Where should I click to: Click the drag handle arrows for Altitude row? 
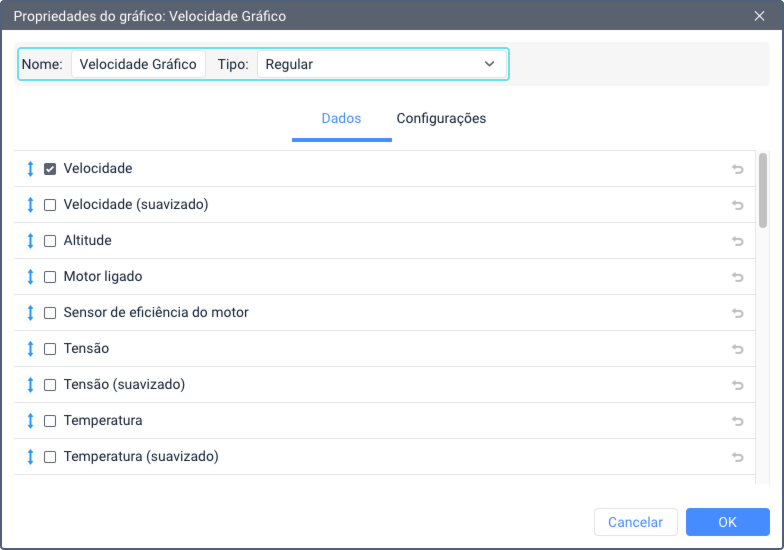[x=30, y=241]
